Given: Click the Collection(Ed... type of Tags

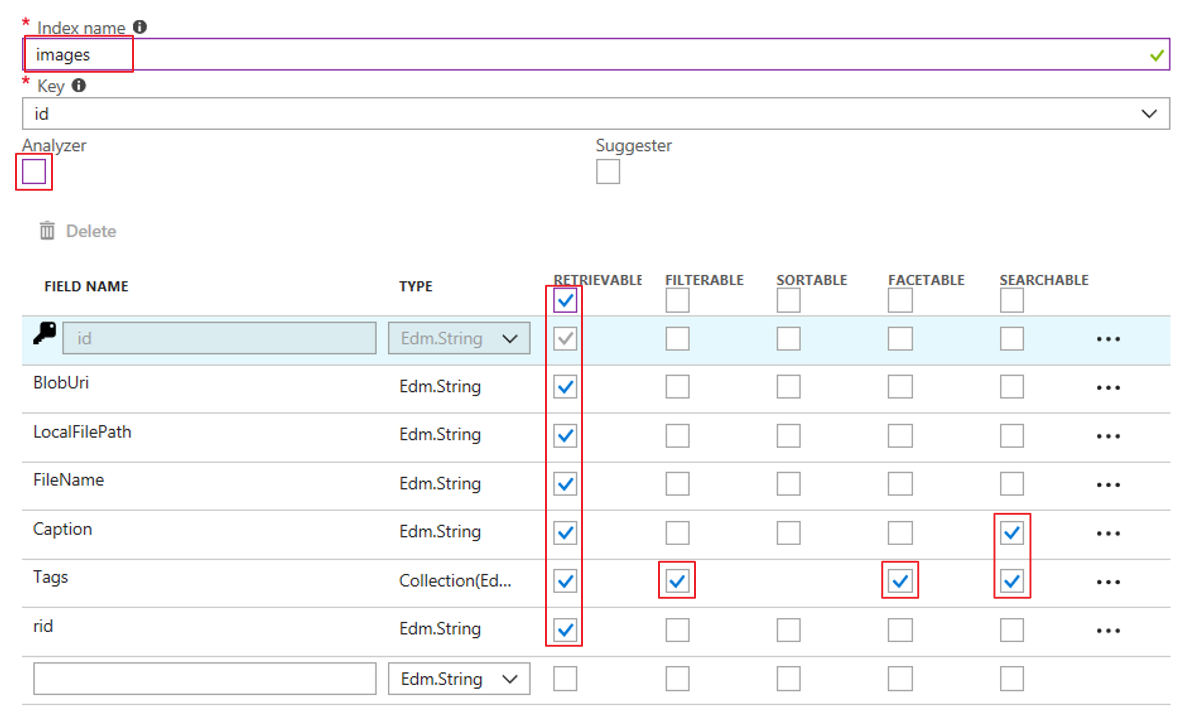Looking at the screenshot, I should point(455,581).
